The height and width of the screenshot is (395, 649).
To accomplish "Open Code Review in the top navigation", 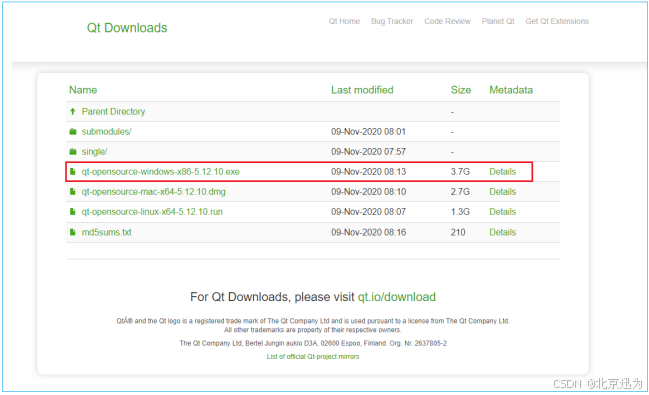I will pyautogui.click(x=447, y=21).
